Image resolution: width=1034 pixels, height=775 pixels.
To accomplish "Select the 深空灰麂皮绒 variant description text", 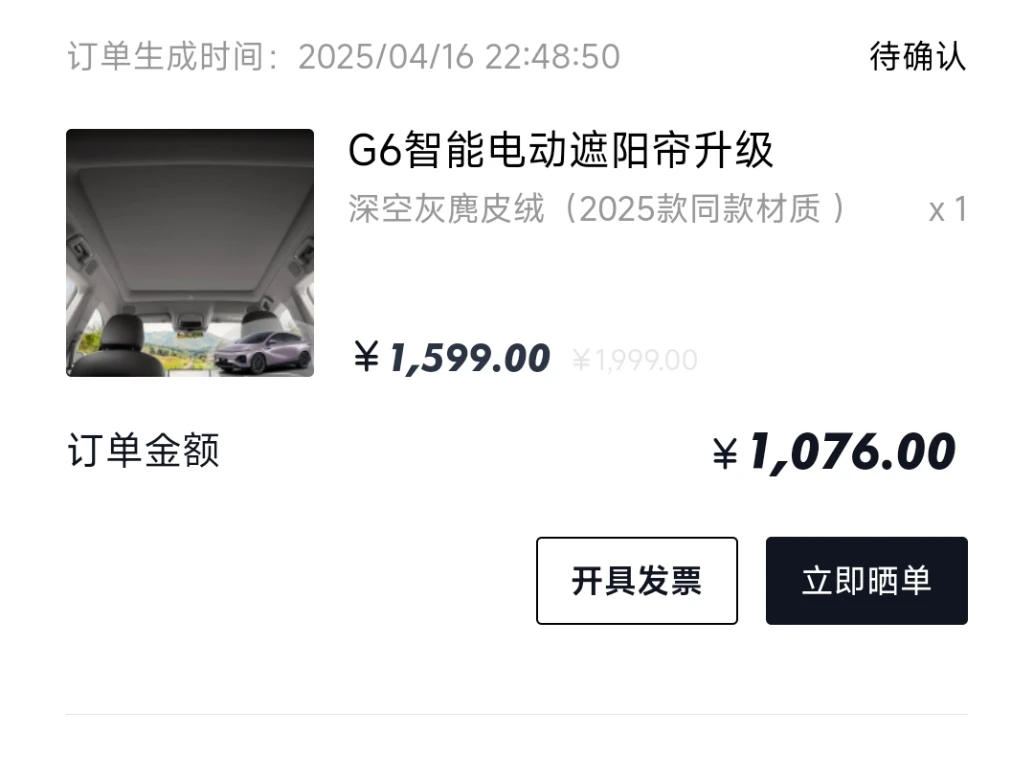I will pyautogui.click(x=446, y=209).
